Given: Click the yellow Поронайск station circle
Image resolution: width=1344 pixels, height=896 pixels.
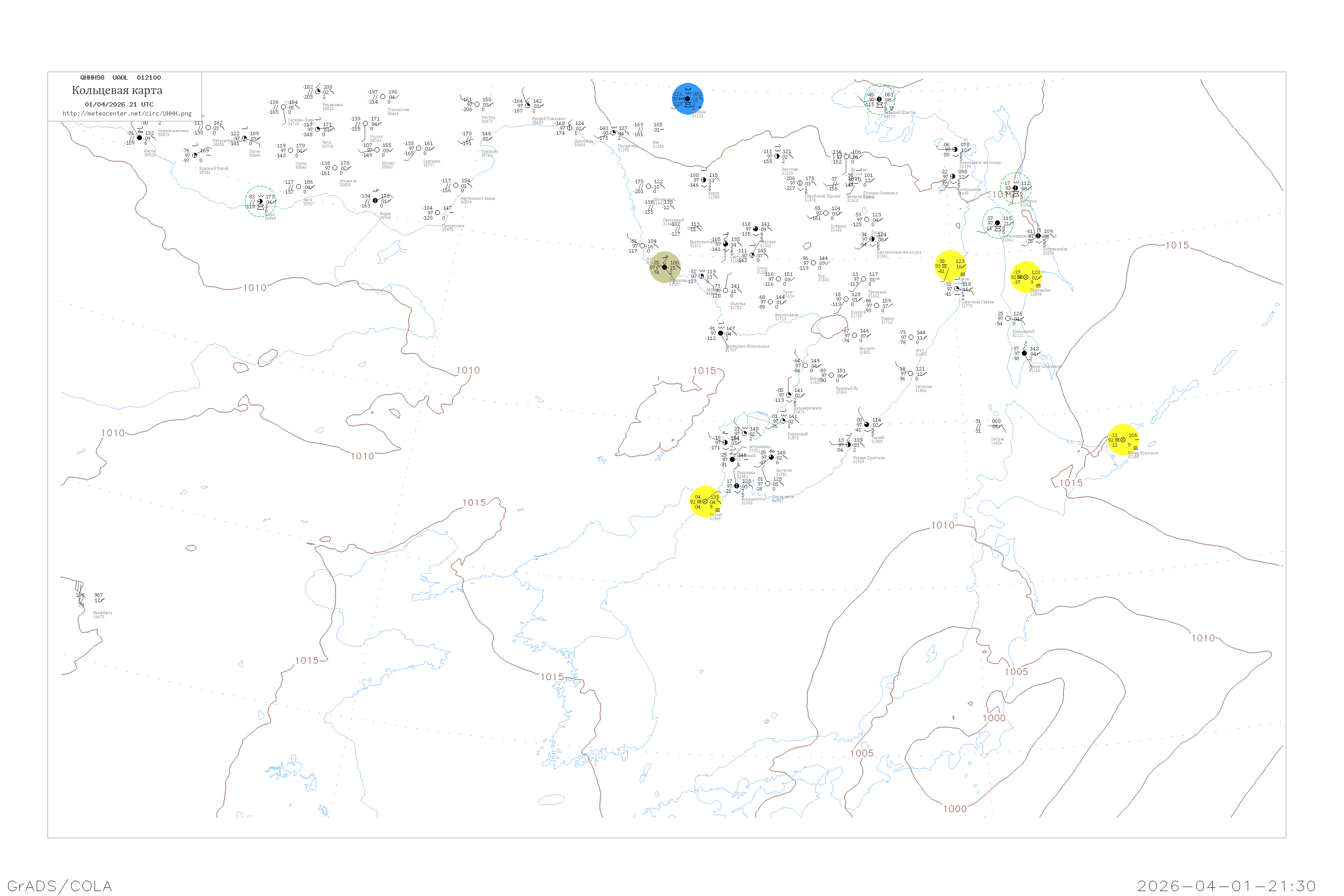Looking at the screenshot, I should click(x=1026, y=277).
